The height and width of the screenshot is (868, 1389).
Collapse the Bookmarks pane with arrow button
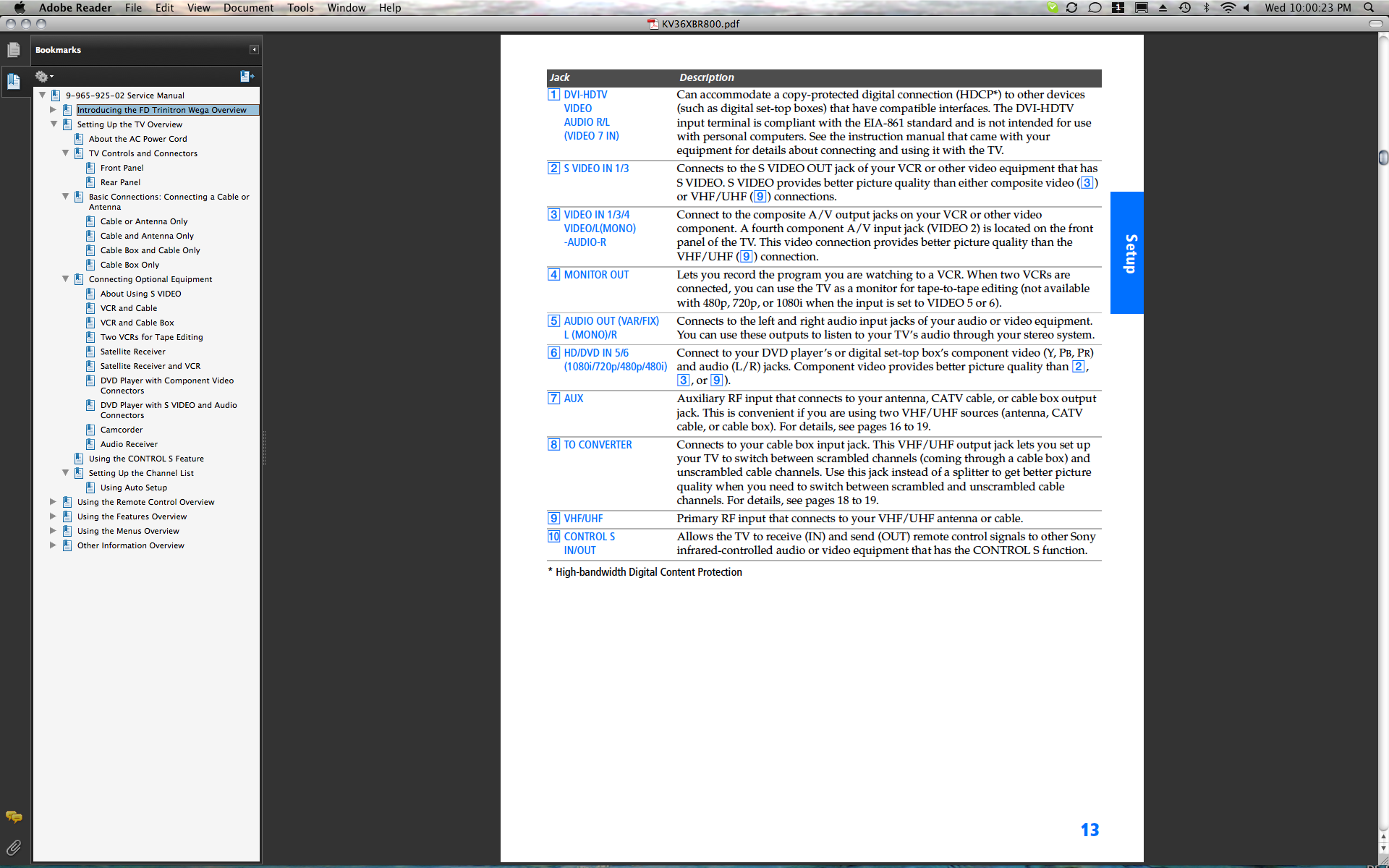tap(254, 50)
